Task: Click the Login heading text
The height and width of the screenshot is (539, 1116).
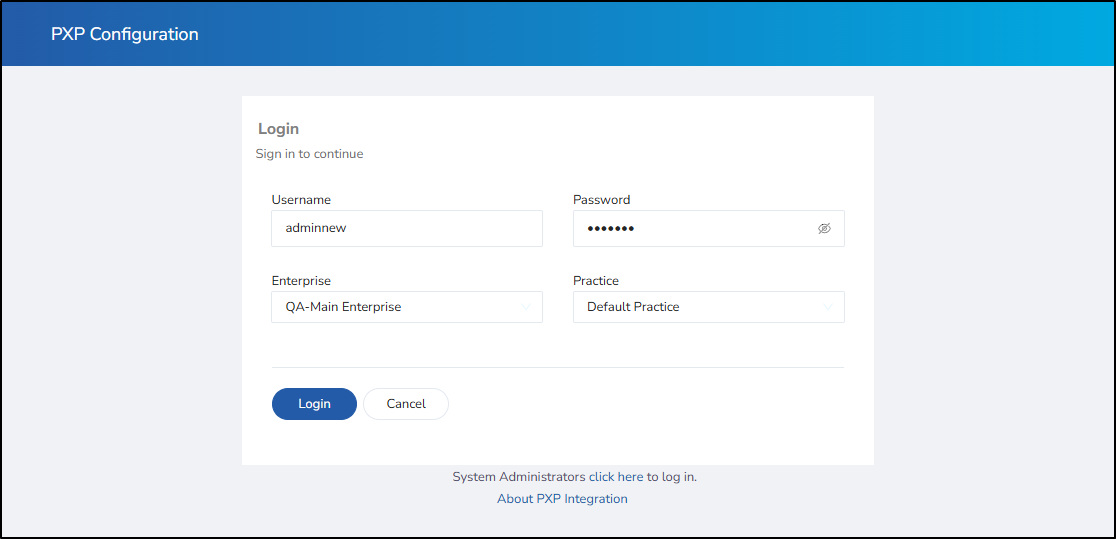Action: pos(278,129)
